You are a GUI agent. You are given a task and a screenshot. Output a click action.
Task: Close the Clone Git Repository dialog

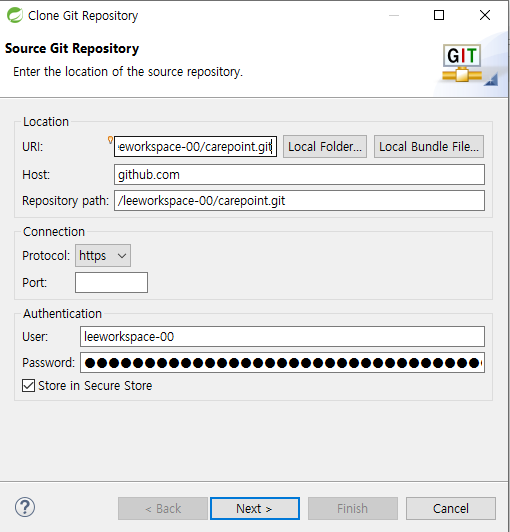coord(485,15)
